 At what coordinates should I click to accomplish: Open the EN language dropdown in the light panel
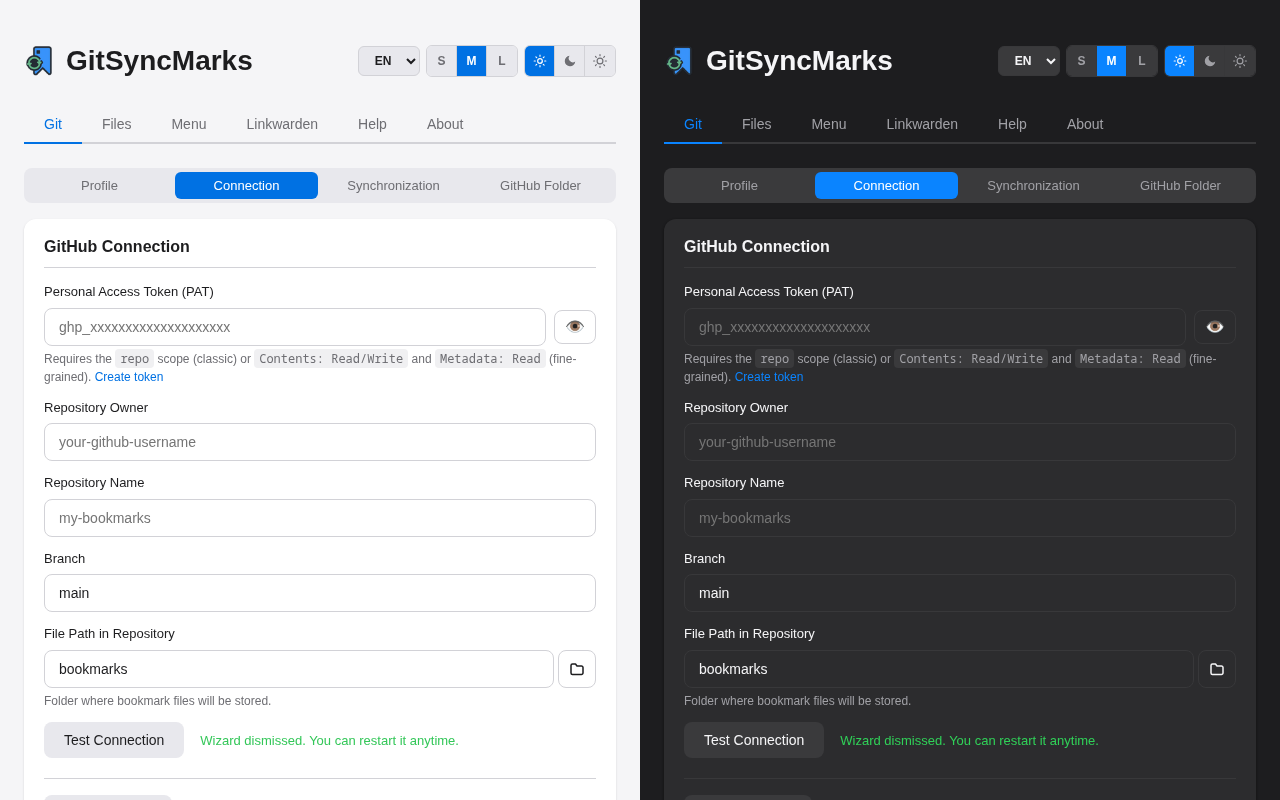(389, 61)
